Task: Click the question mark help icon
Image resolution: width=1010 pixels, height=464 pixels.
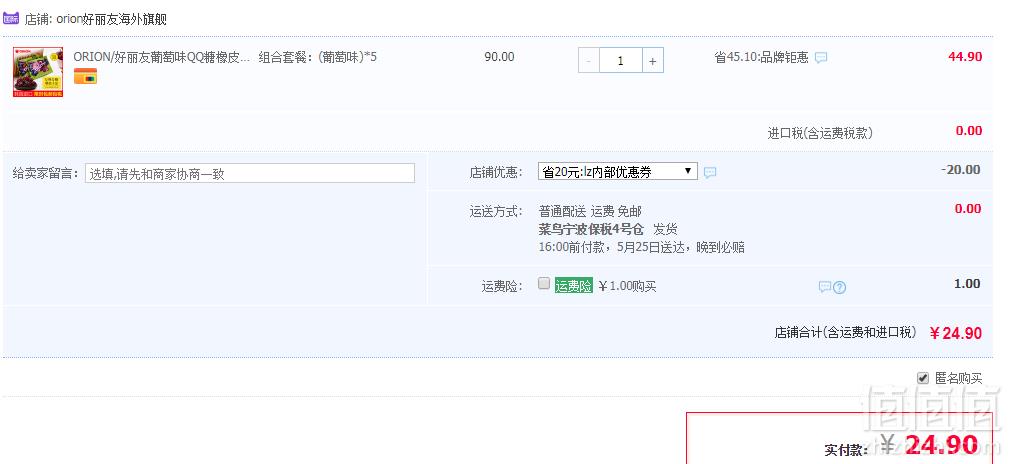Action: coord(839,287)
